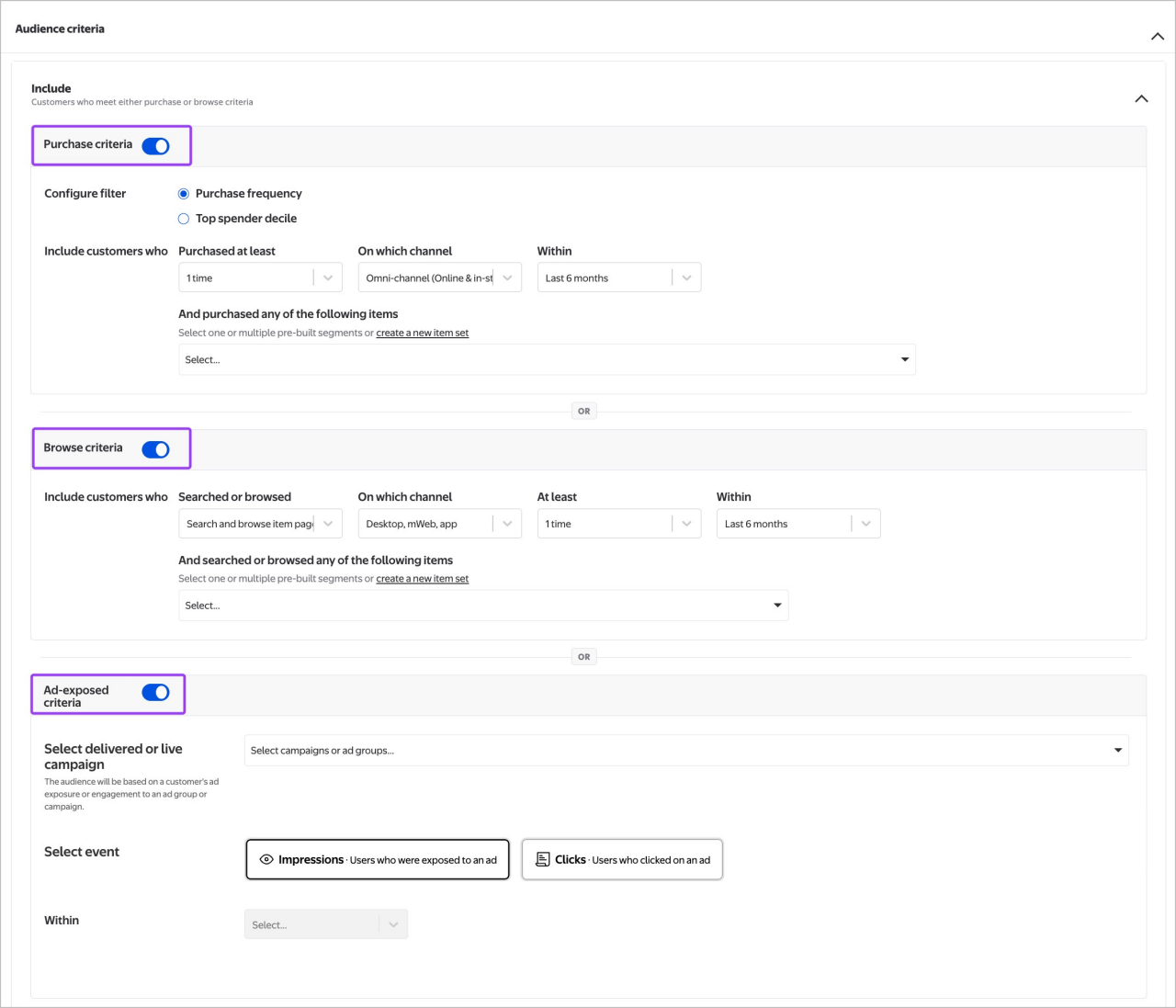Open the ad-exposed Within Select dropdown
Image resolution: width=1176 pixels, height=1008 pixels.
326,924
